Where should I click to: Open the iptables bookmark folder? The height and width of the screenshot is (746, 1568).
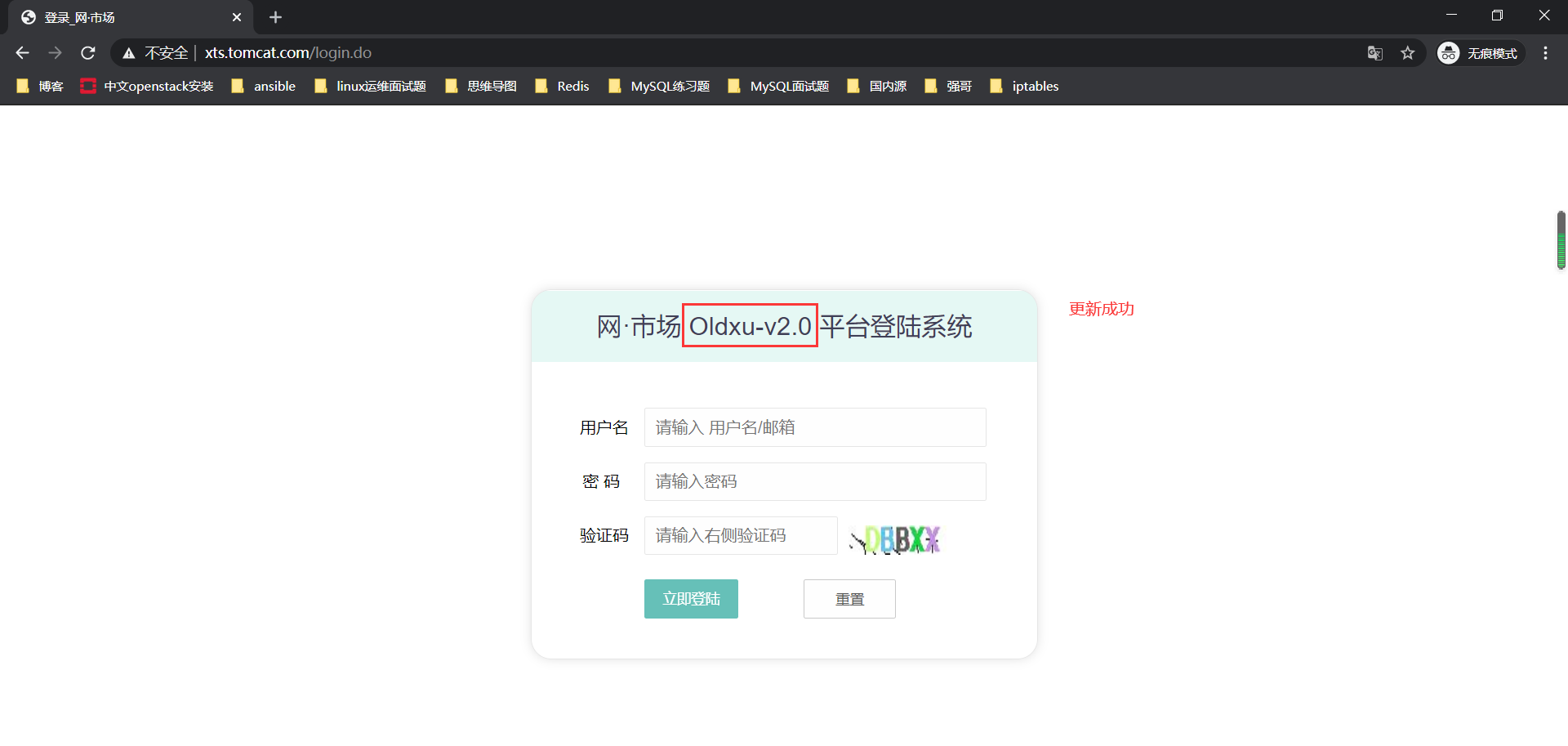(x=1024, y=86)
